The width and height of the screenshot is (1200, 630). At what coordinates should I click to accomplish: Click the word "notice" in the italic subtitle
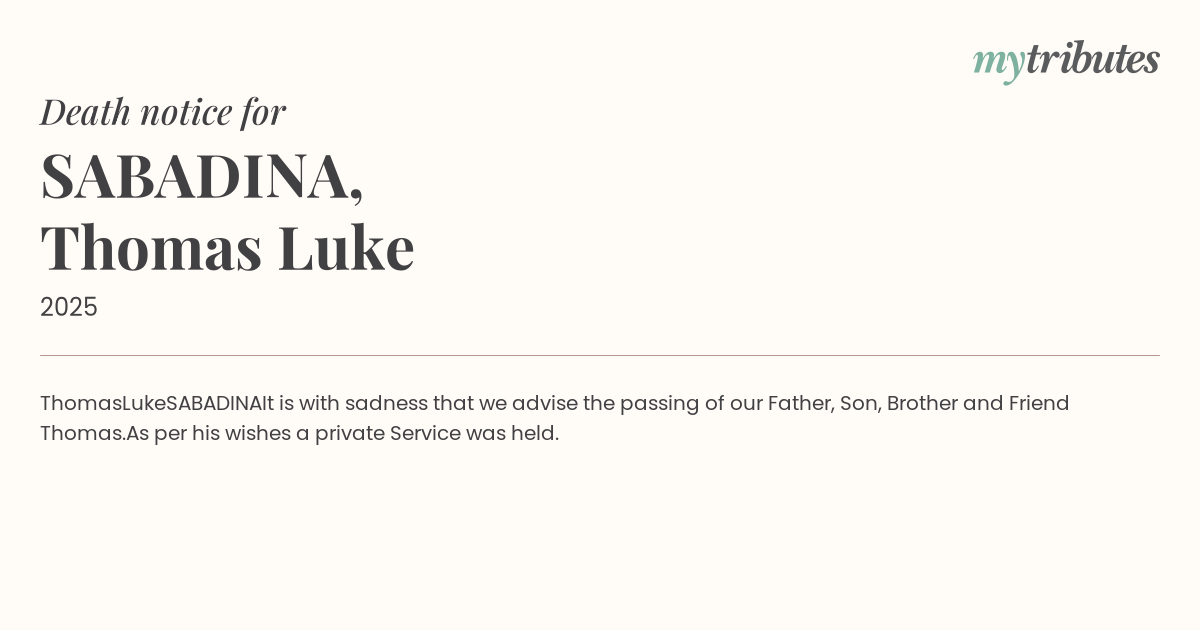point(186,112)
